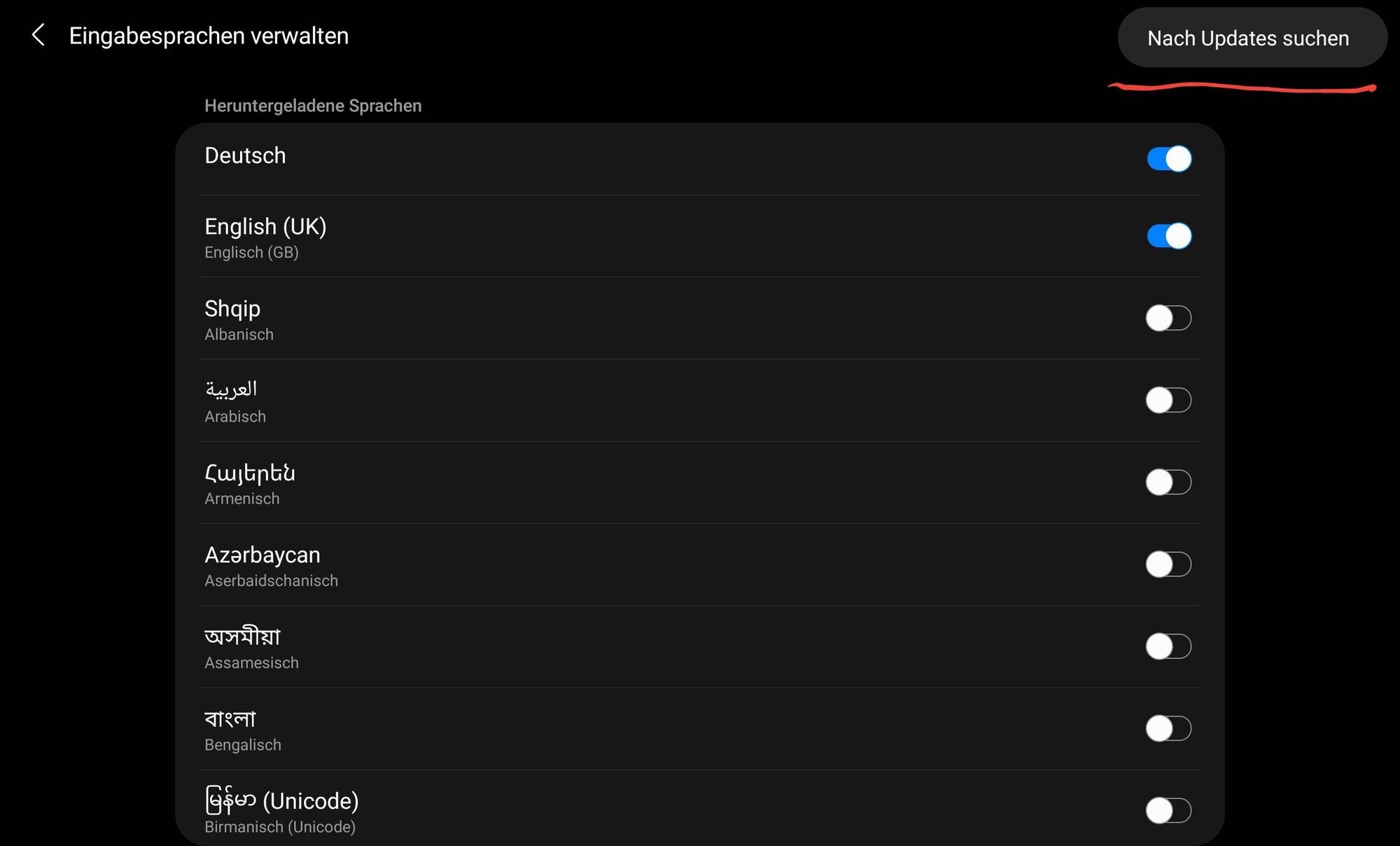Screen dimensions: 1400x846
Task: Select the Arabisch subtitle text
Action: click(x=235, y=417)
